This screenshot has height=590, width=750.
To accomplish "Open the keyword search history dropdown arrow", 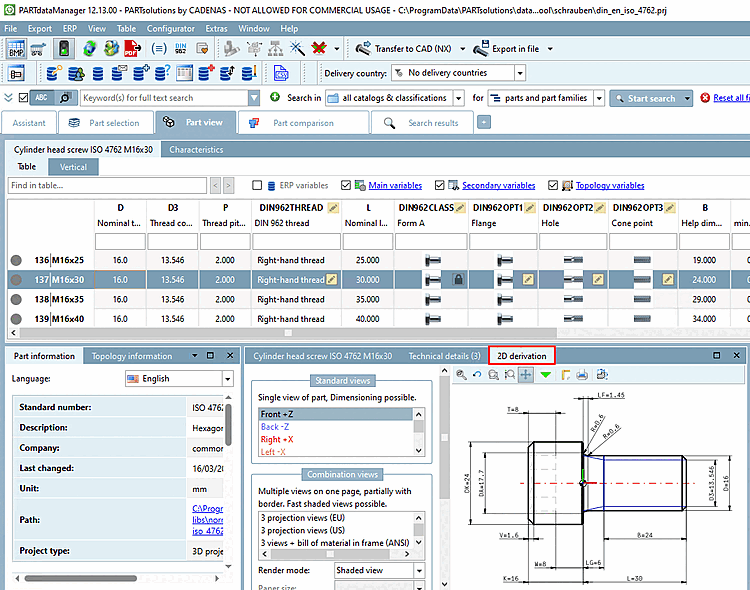I will click(254, 98).
